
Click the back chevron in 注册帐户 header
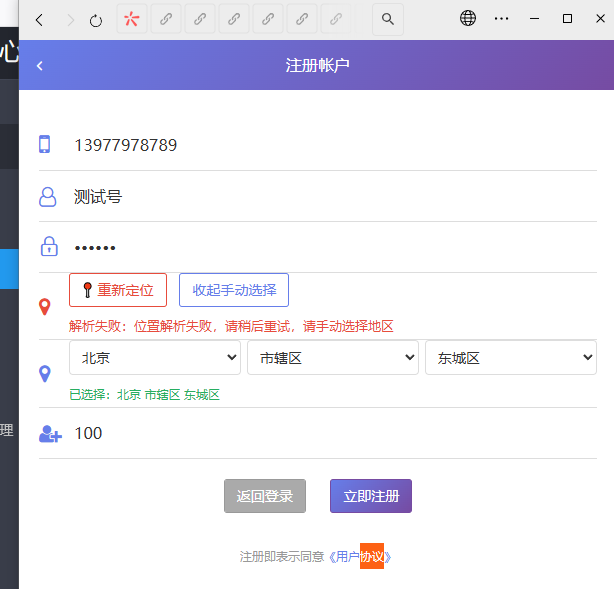tap(40, 65)
